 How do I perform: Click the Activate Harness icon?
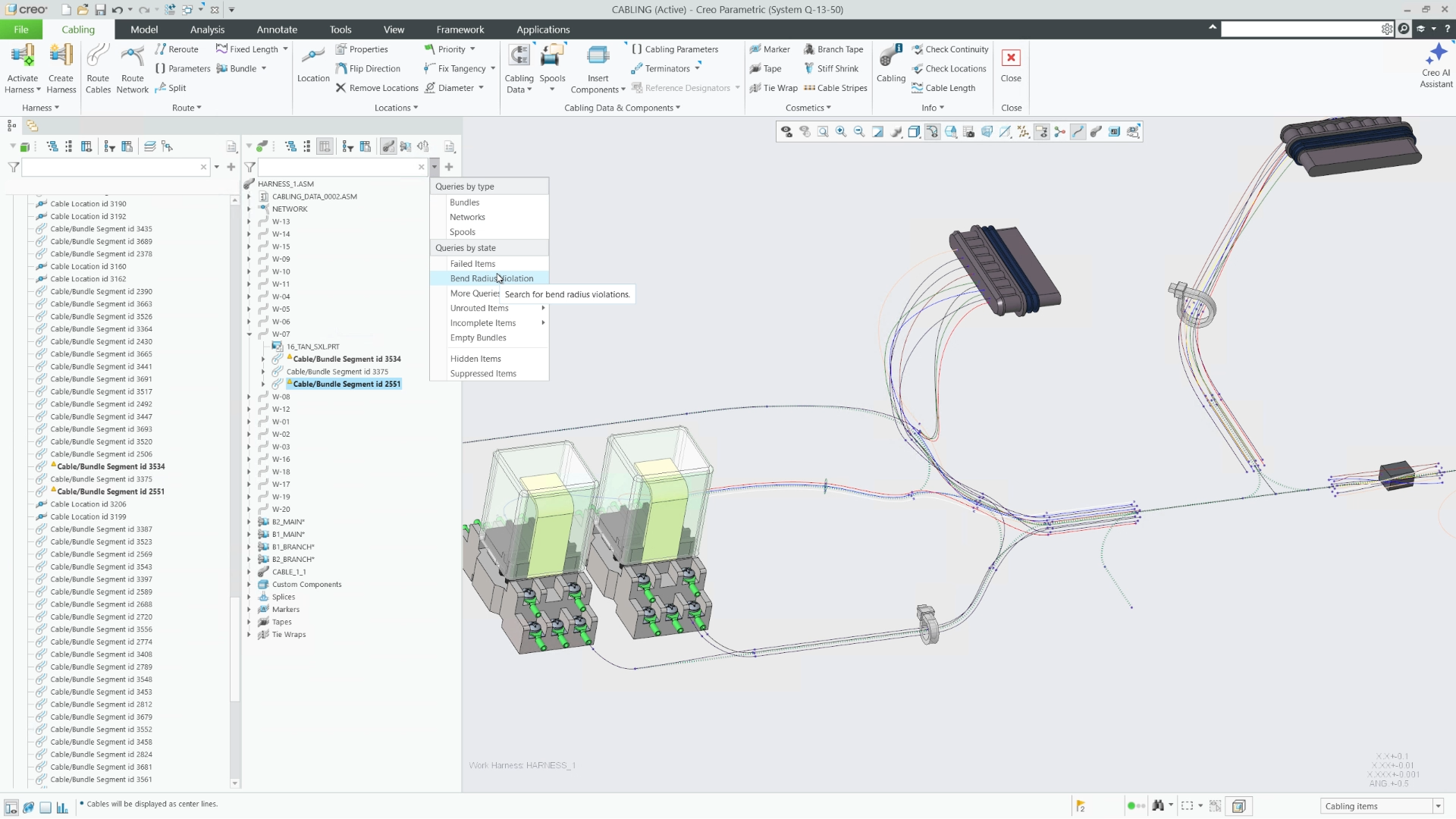[x=23, y=56]
